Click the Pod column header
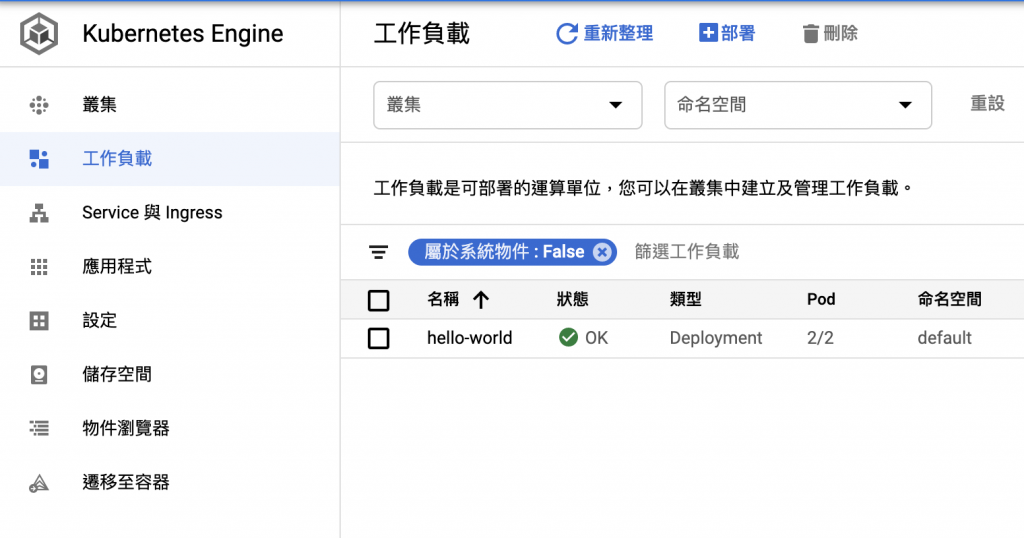This screenshot has width=1024, height=538. click(821, 300)
